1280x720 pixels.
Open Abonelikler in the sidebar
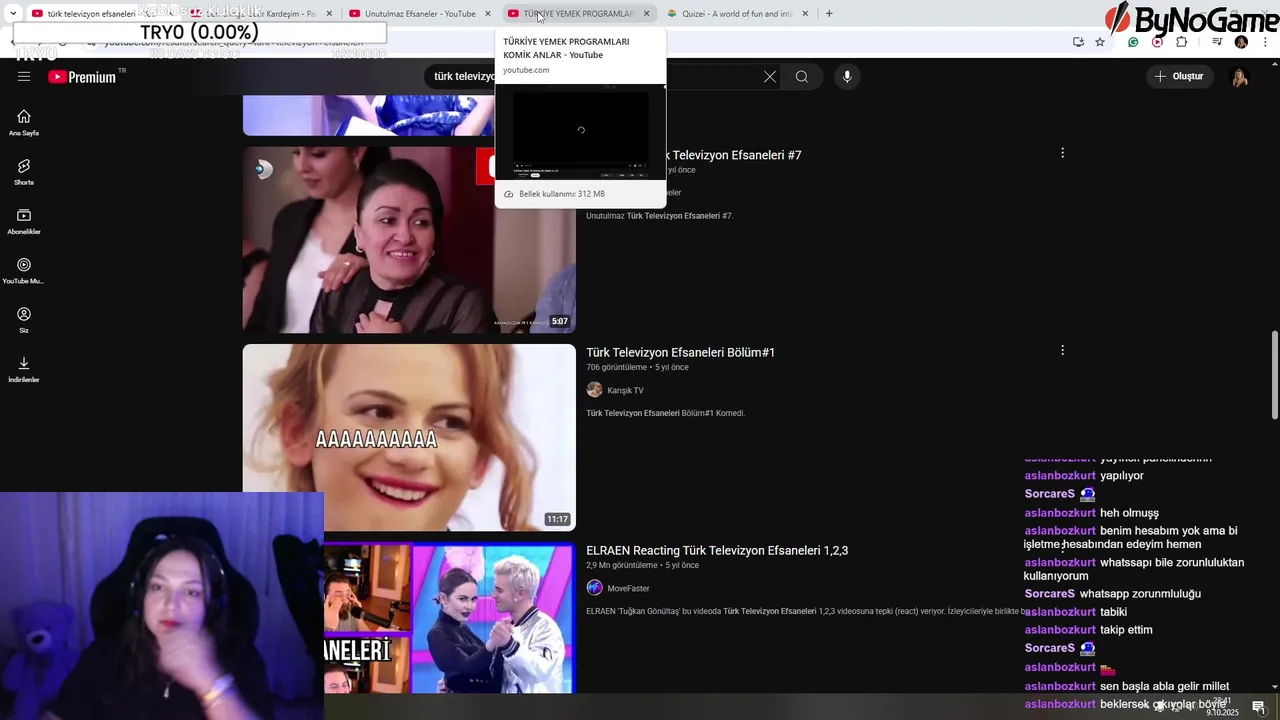[x=24, y=221]
